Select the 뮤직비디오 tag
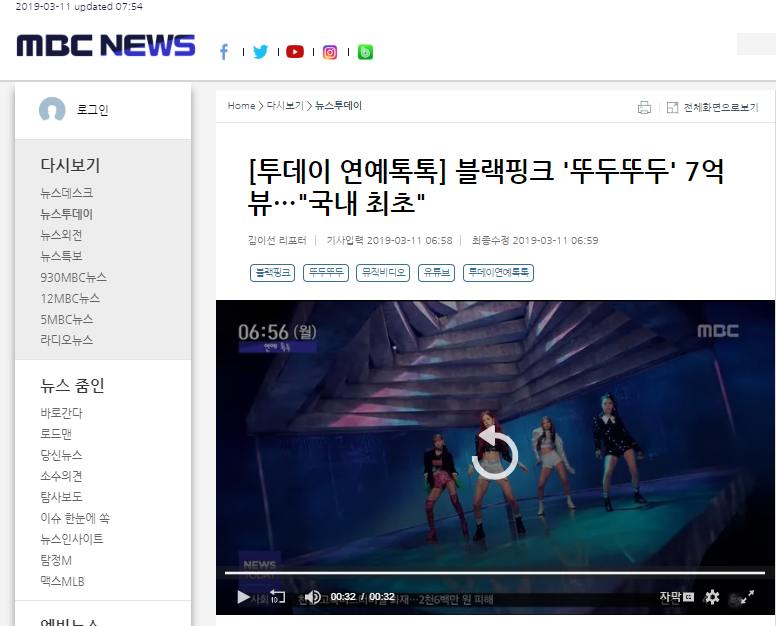Viewport: 776px width, 626px height. [x=383, y=273]
